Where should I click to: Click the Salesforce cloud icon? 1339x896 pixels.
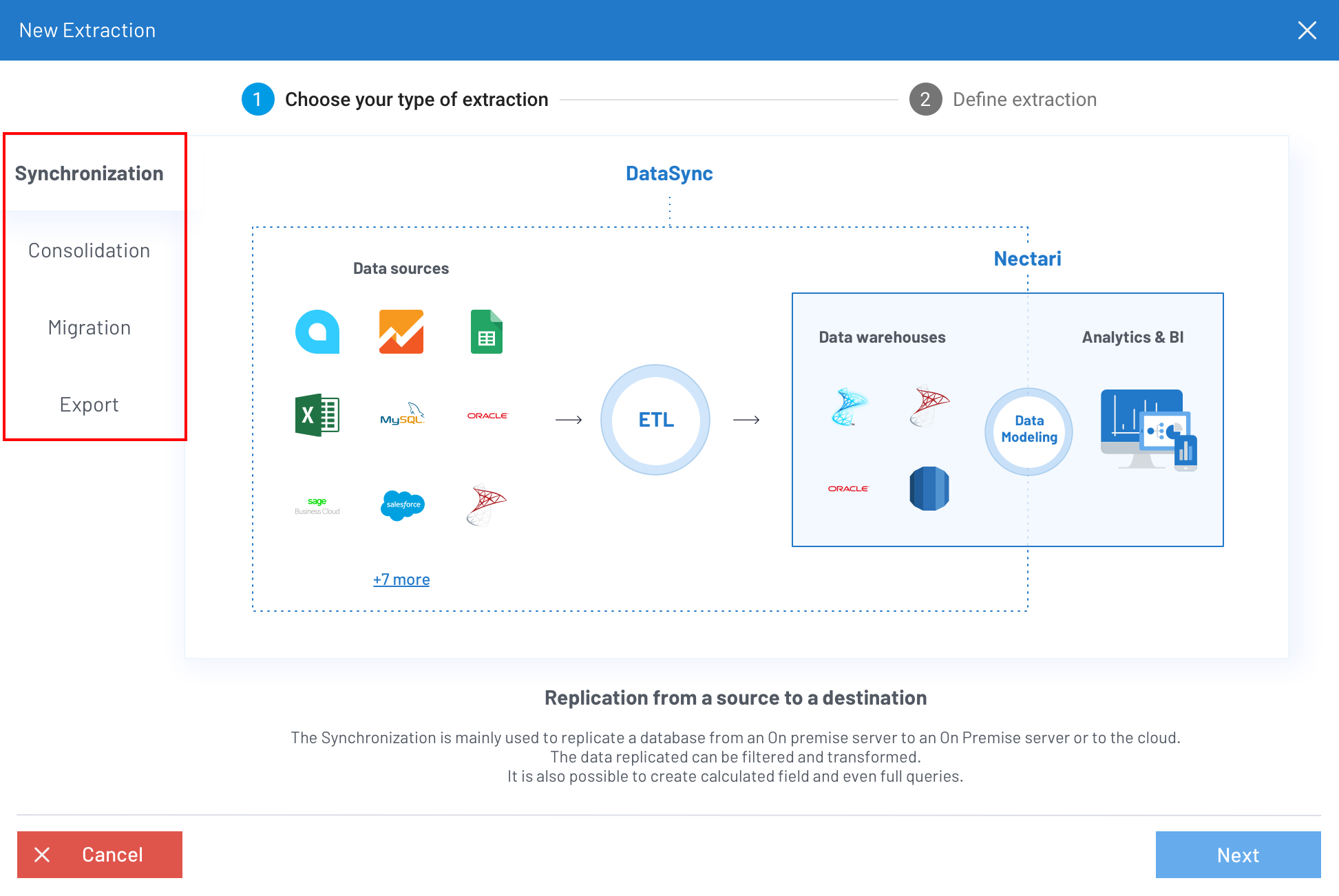point(403,505)
